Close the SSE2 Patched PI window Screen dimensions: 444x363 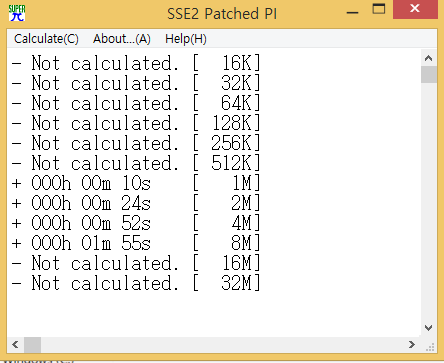tap(415, 9)
